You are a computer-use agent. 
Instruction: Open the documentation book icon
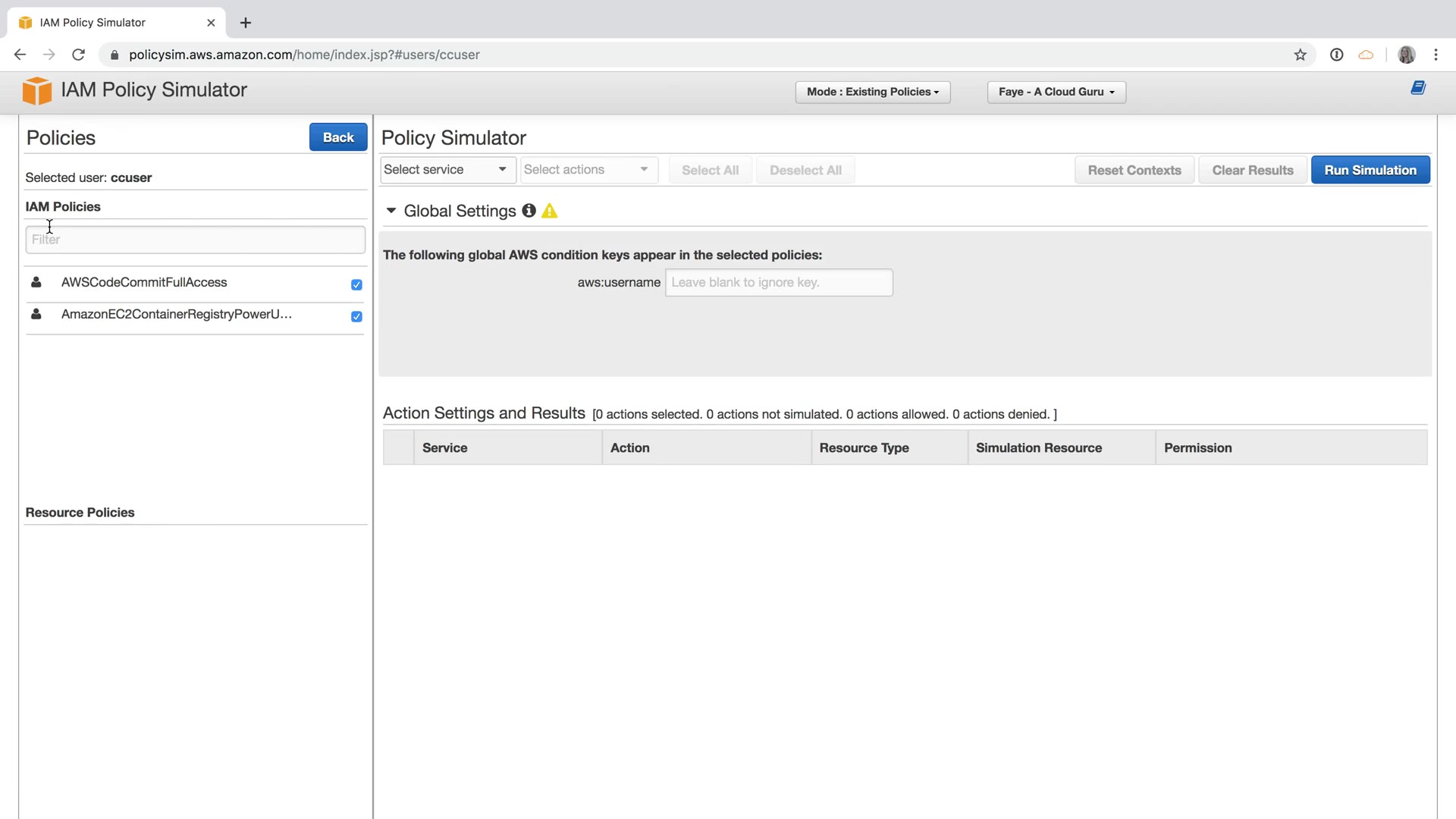(1417, 89)
